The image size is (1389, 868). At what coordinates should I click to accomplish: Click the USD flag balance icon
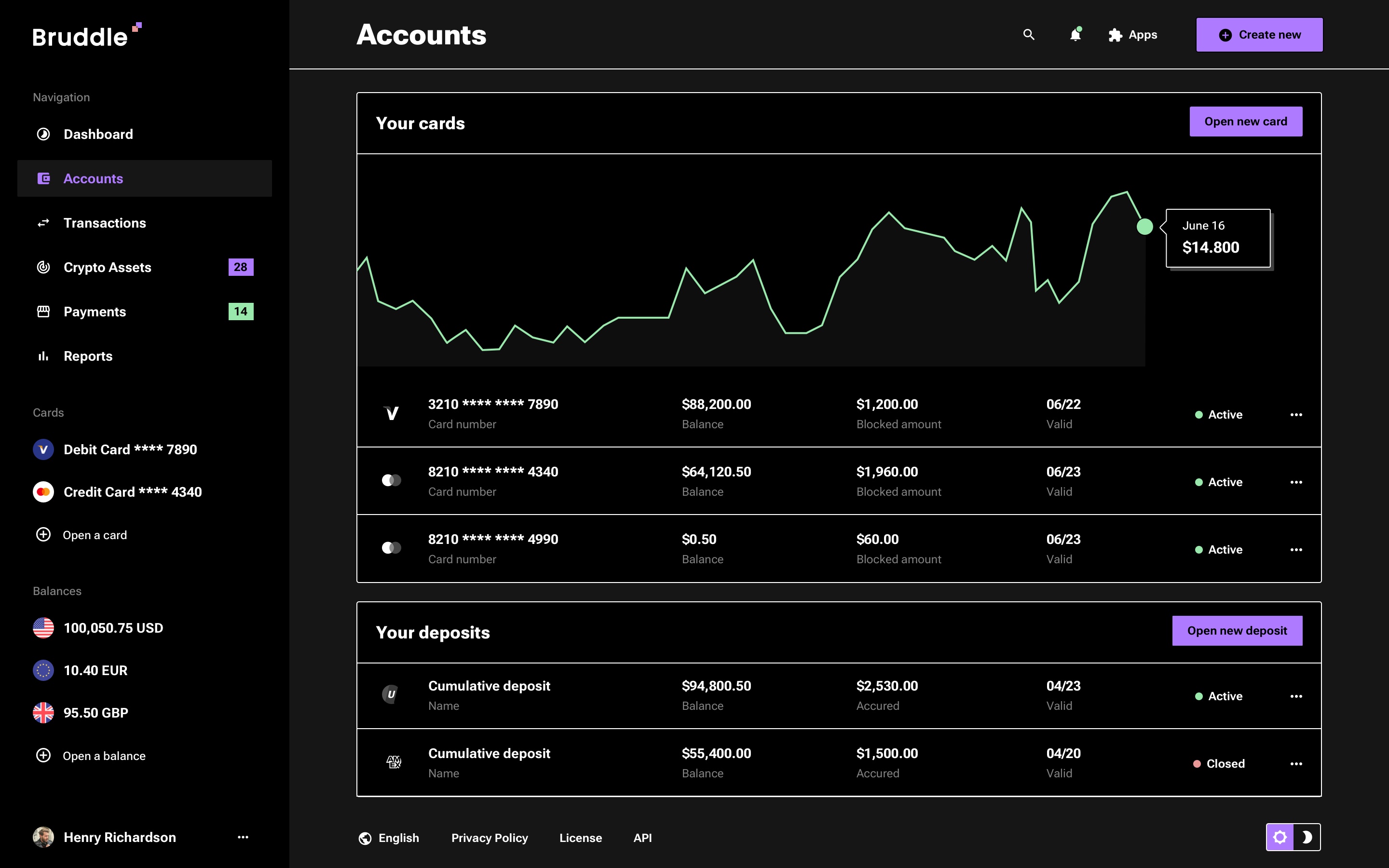(43, 627)
